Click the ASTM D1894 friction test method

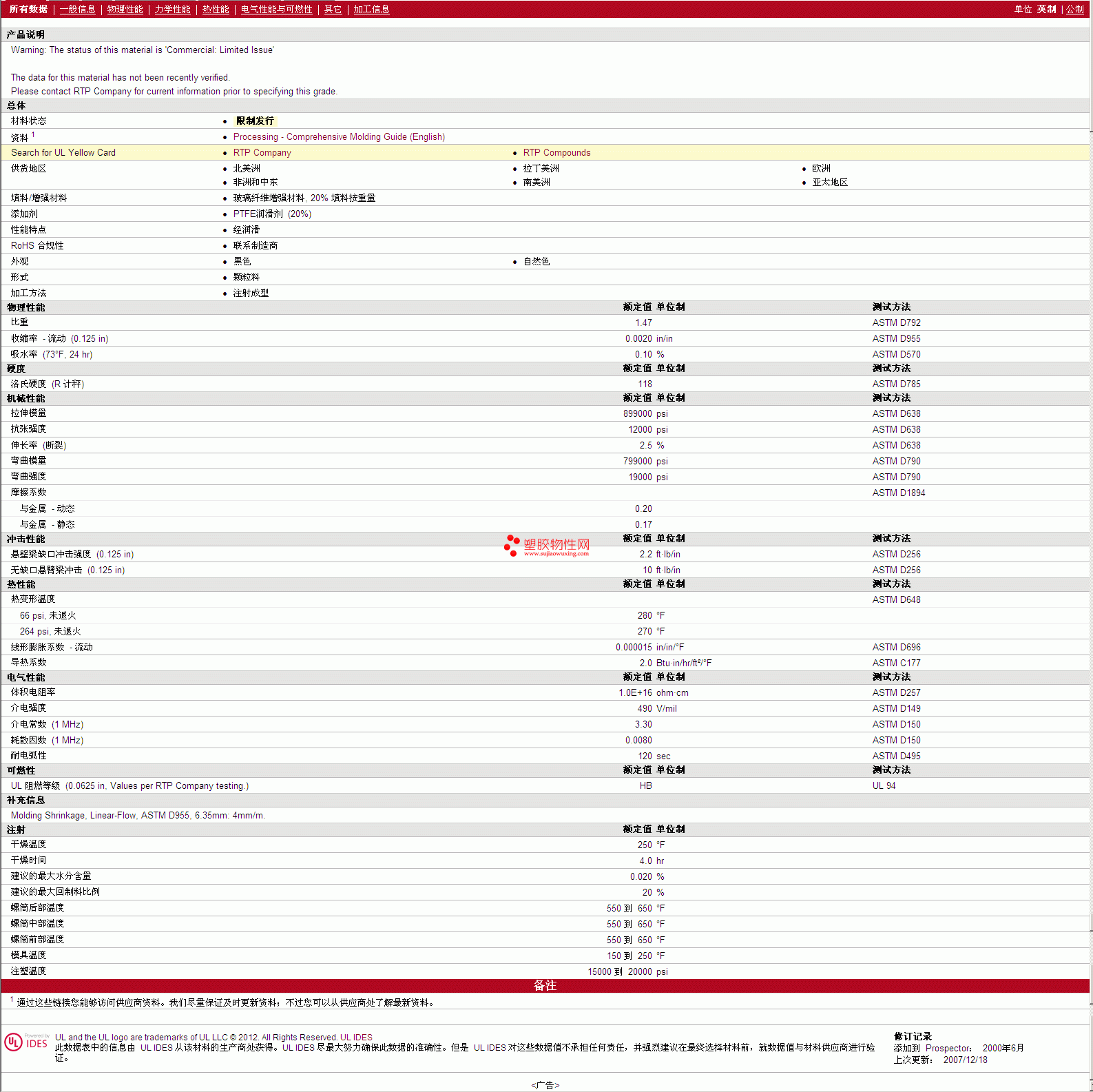coord(899,493)
